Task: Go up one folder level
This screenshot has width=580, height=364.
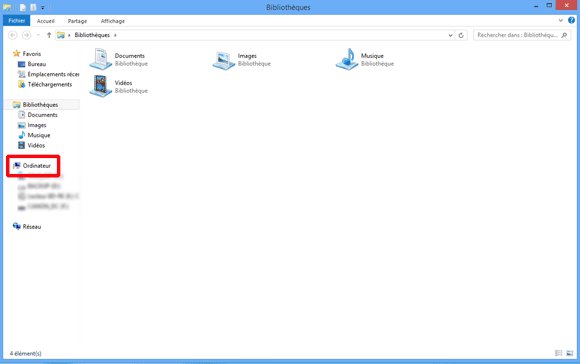Action: 49,35
